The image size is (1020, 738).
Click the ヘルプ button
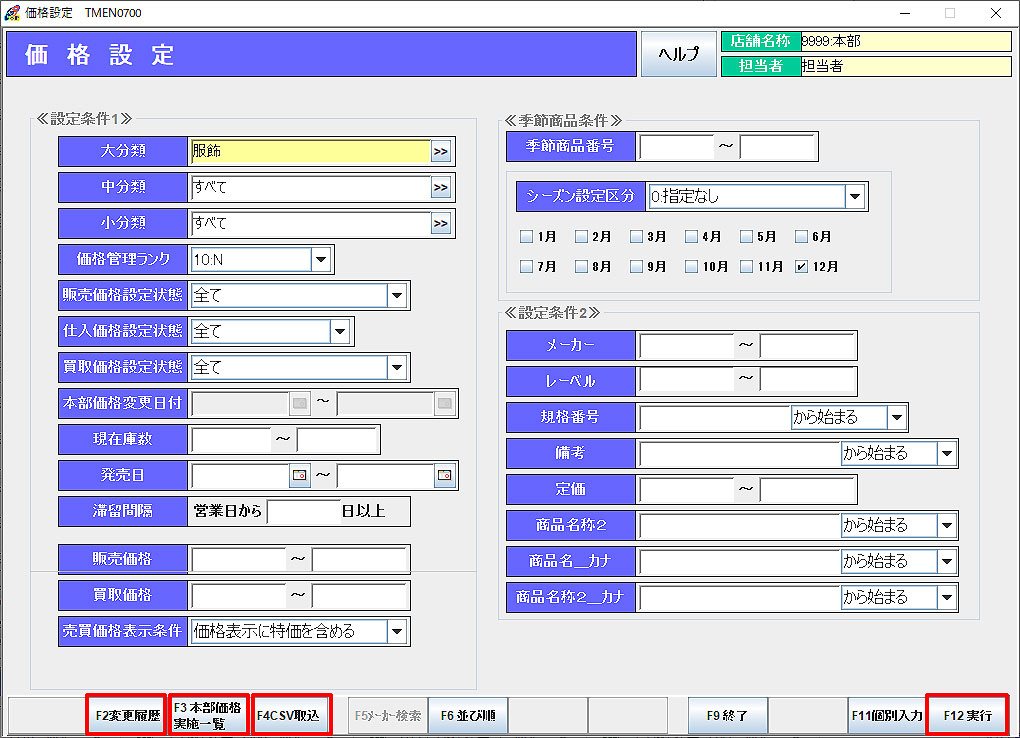[677, 54]
